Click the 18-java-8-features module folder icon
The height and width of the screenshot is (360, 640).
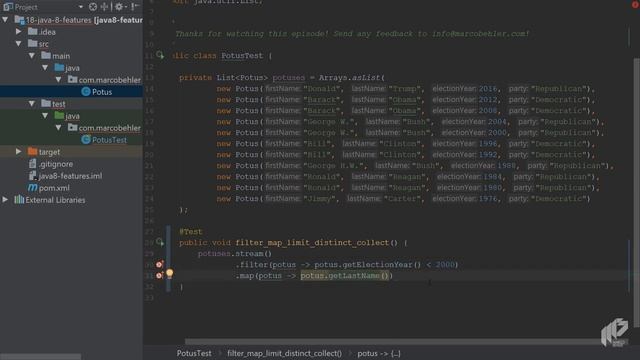coord(19,20)
